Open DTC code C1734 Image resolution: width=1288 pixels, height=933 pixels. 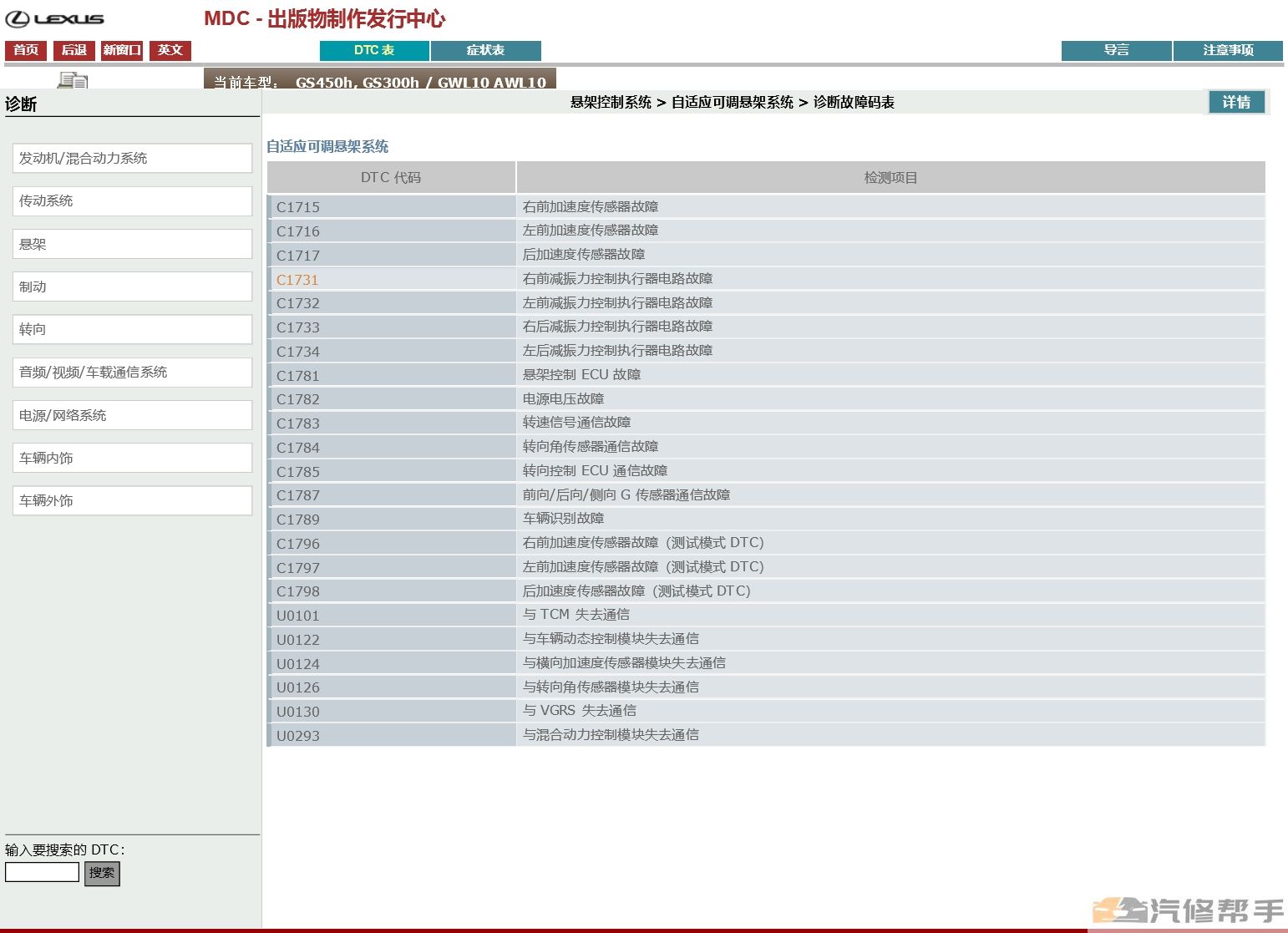(x=298, y=352)
